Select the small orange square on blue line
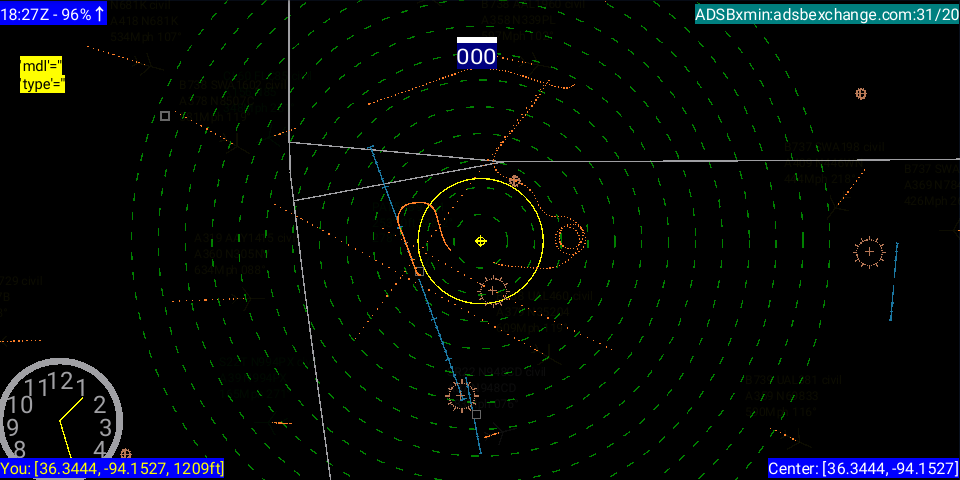The width and height of the screenshot is (960, 480). pyautogui.click(x=418, y=271)
